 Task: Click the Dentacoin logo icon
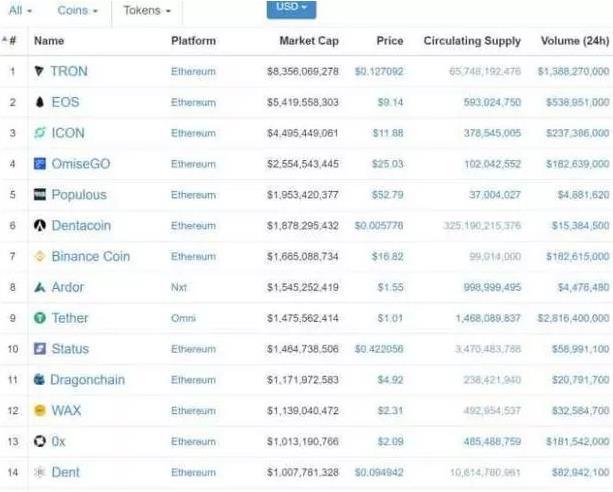[39, 225]
